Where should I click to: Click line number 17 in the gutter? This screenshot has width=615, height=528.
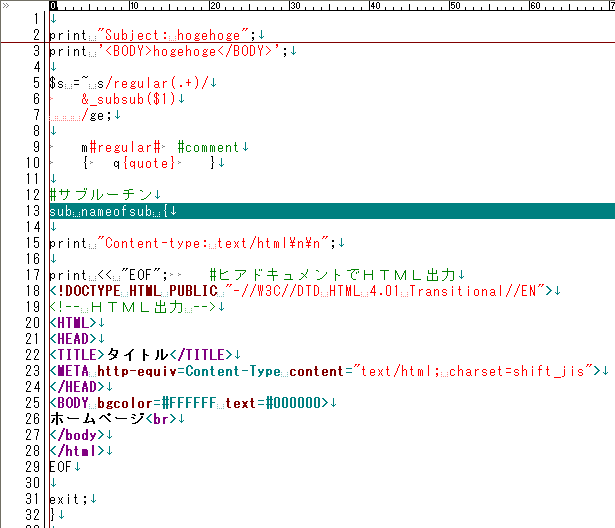click(34, 274)
